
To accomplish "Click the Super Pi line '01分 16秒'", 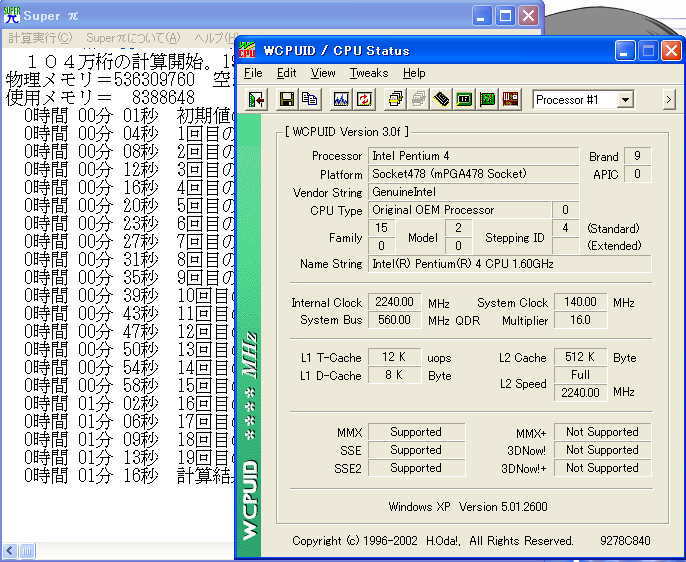I will 118,476.
